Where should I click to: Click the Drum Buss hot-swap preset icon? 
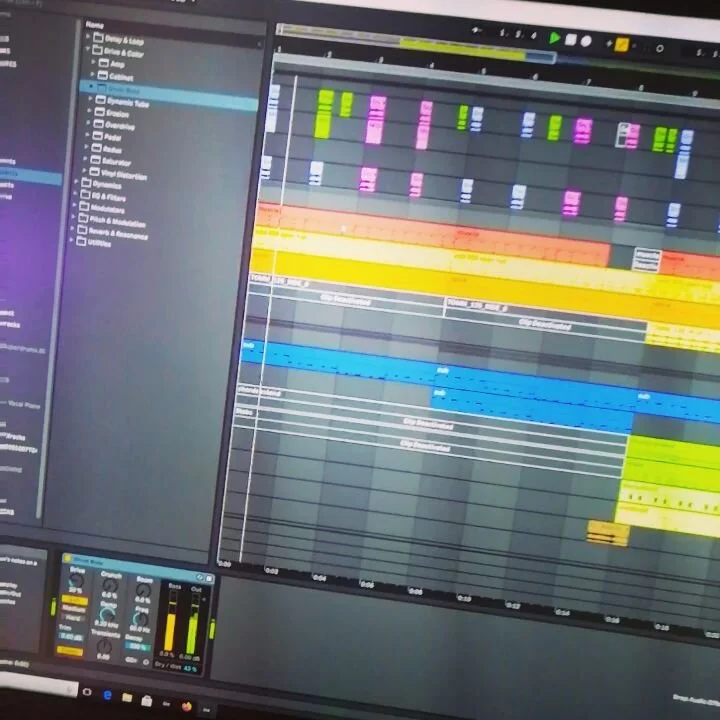200,577
